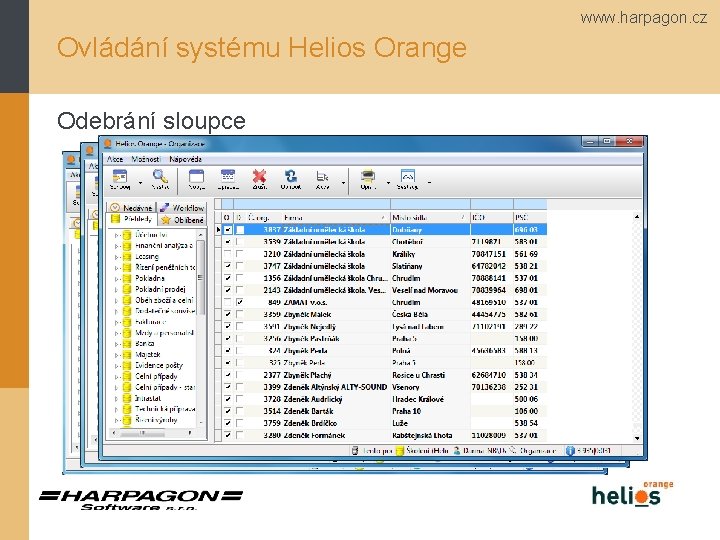The height and width of the screenshot is (540, 720).
Task: Click the first status bar icon at left
Action: [355, 451]
